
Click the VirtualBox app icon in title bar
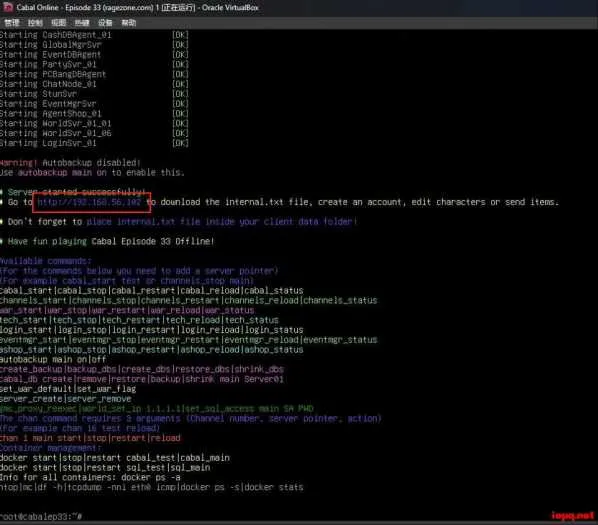[8, 7]
